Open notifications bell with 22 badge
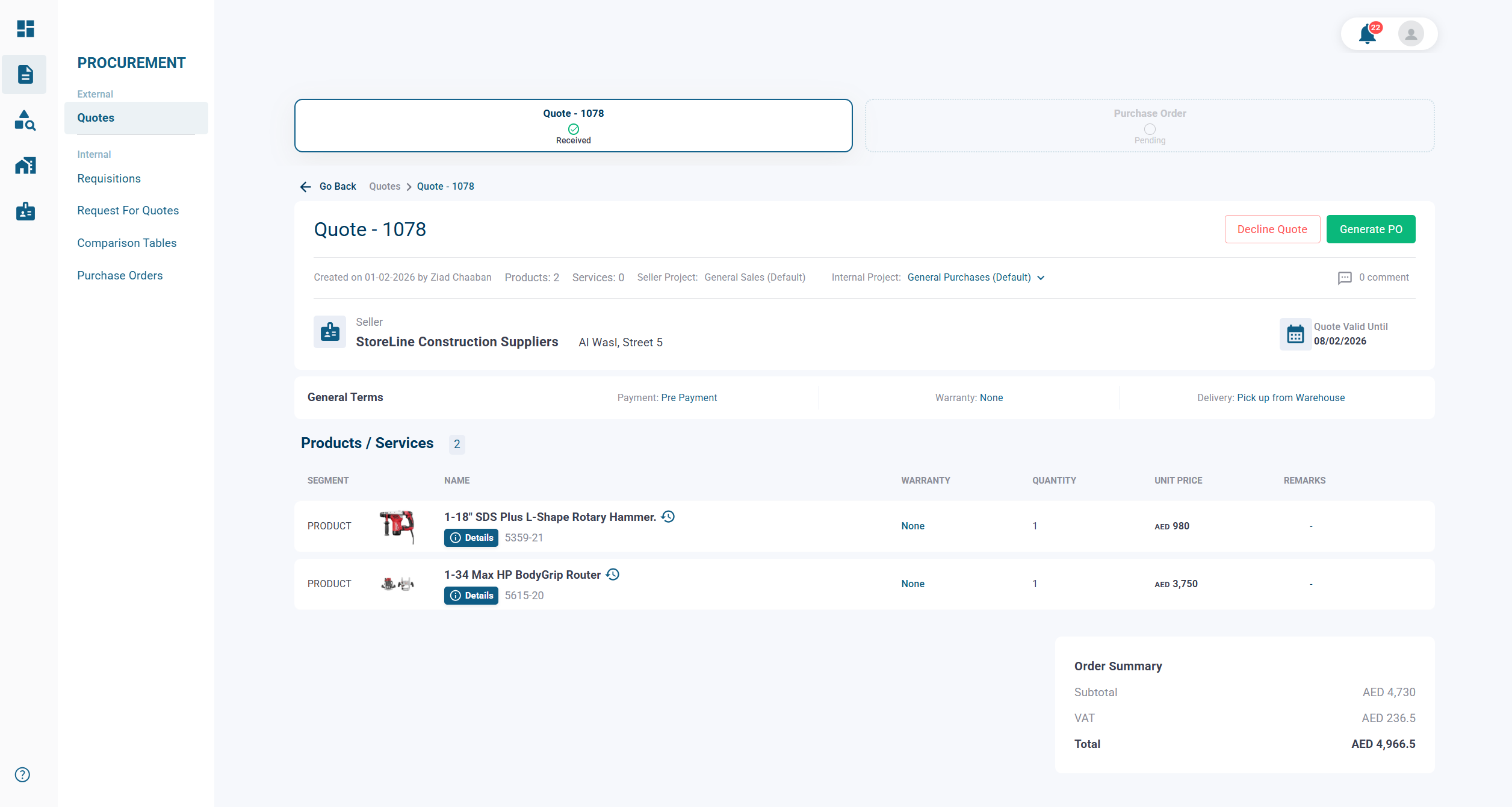Image resolution: width=1512 pixels, height=807 pixels. tap(1368, 34)
